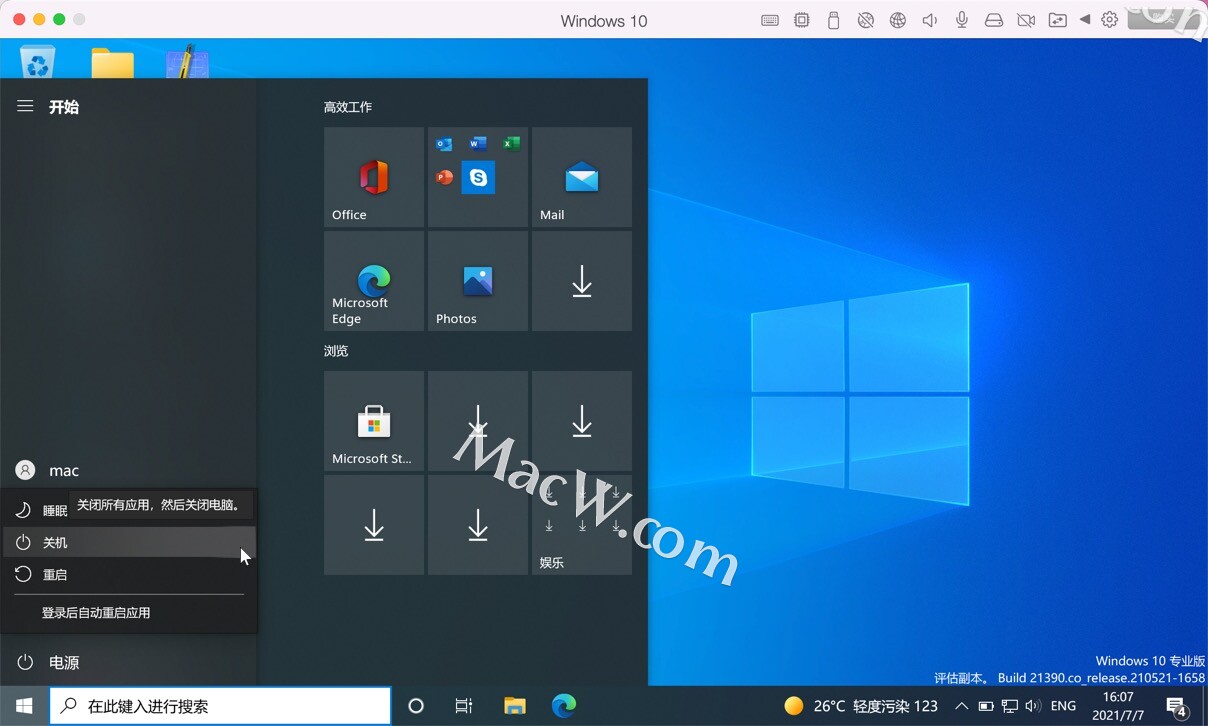The width and height of the screenshot is (1208, 726).
Task: Open the 娱乐 folder tile
Action: click(x=582, y=525)
